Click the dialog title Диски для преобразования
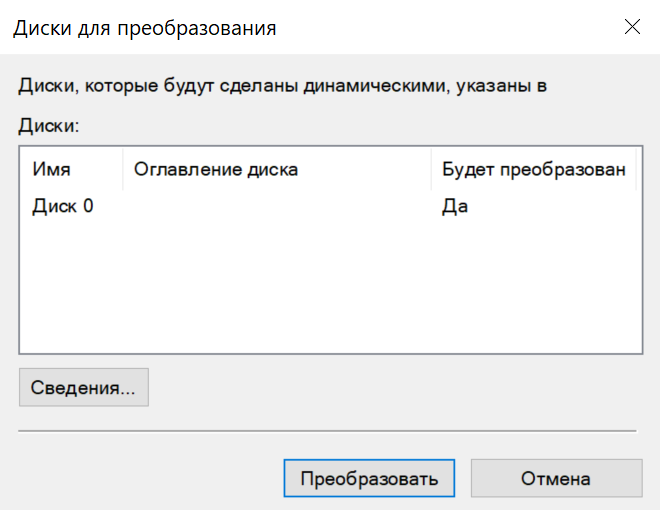The width and height of the screenshot is (660, 510). 144,28
